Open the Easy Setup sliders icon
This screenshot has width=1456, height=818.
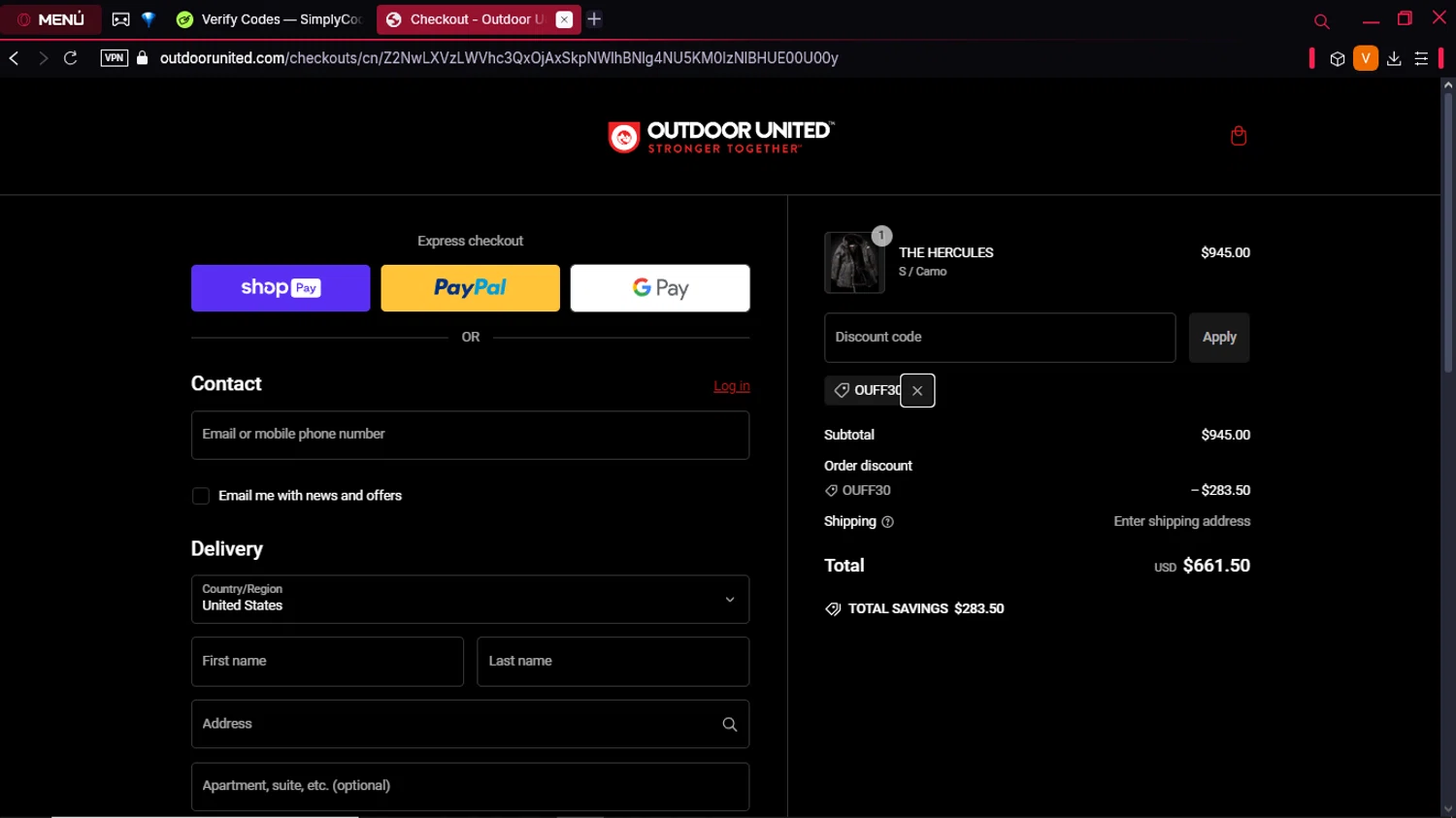(1421, 59)
